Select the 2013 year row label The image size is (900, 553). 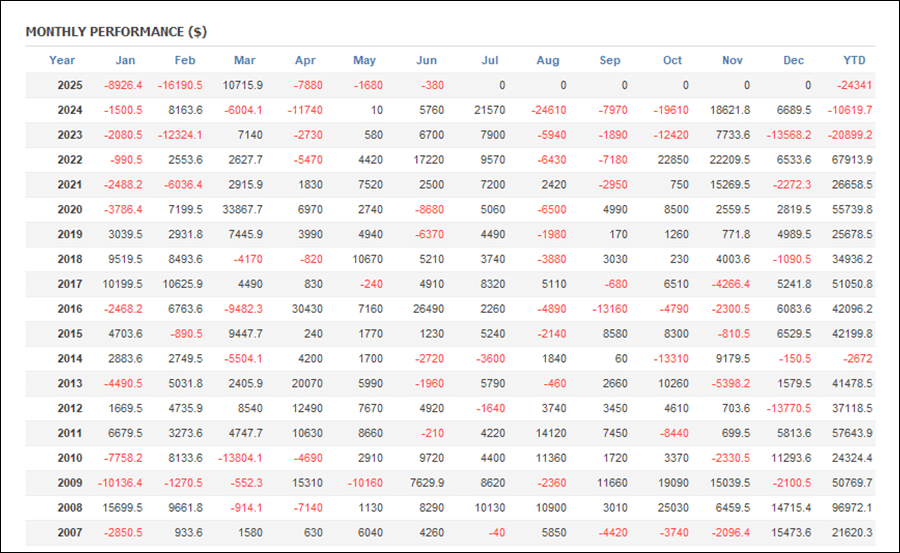click(x=70, y=383)
